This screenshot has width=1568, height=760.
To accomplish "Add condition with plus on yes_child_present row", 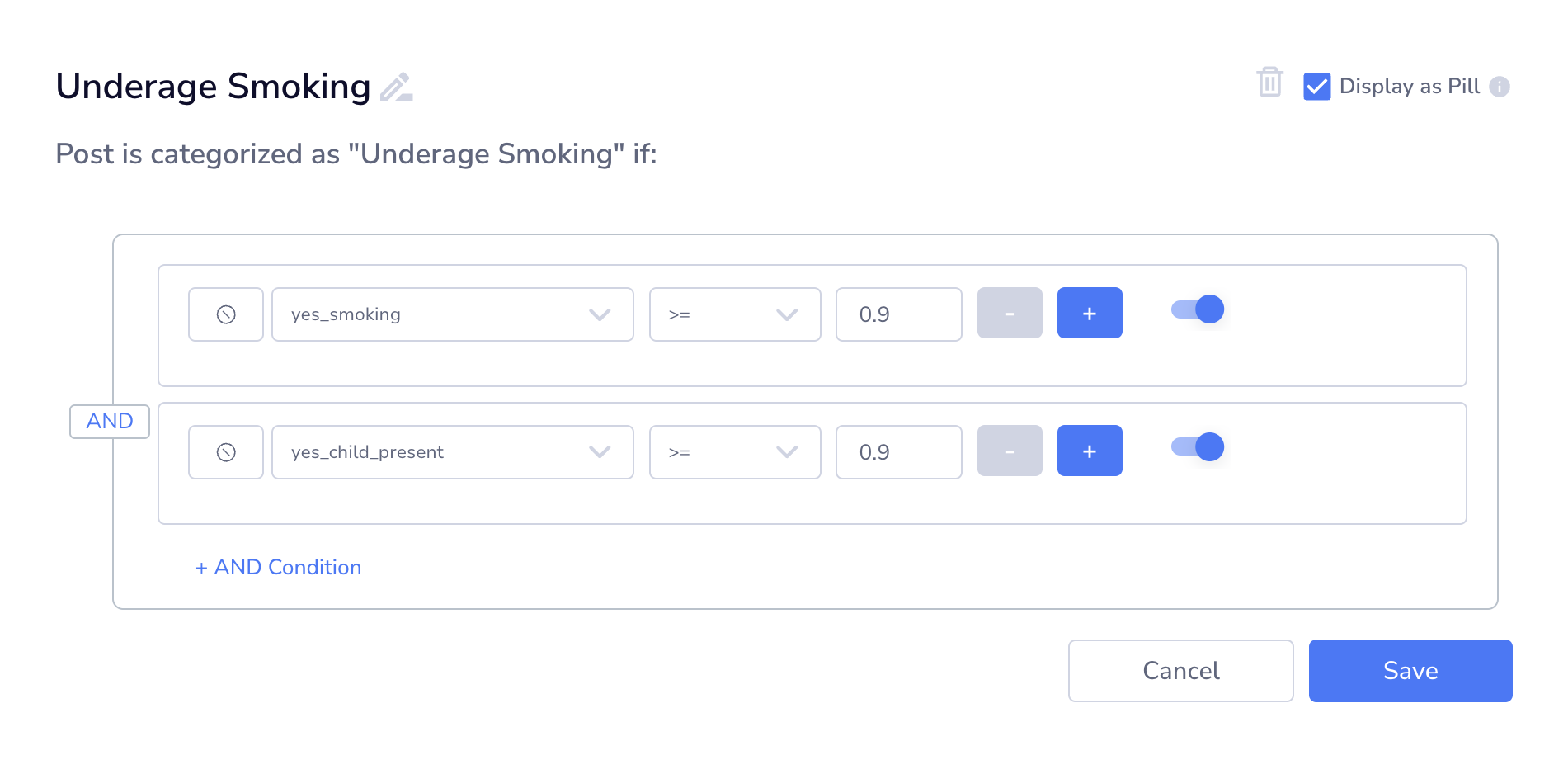I will click(x=1090, y=451).
